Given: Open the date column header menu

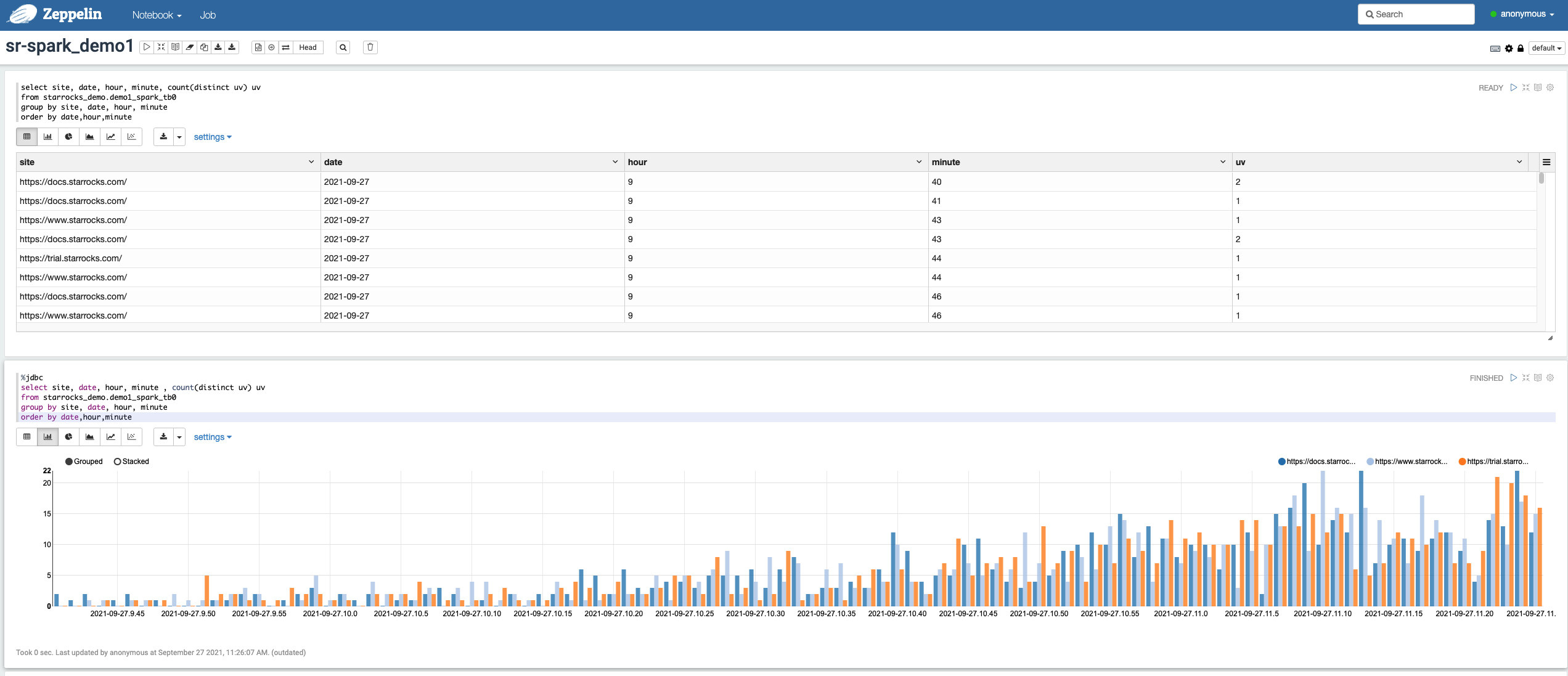Looking at the screenshot, I should 615,162.
